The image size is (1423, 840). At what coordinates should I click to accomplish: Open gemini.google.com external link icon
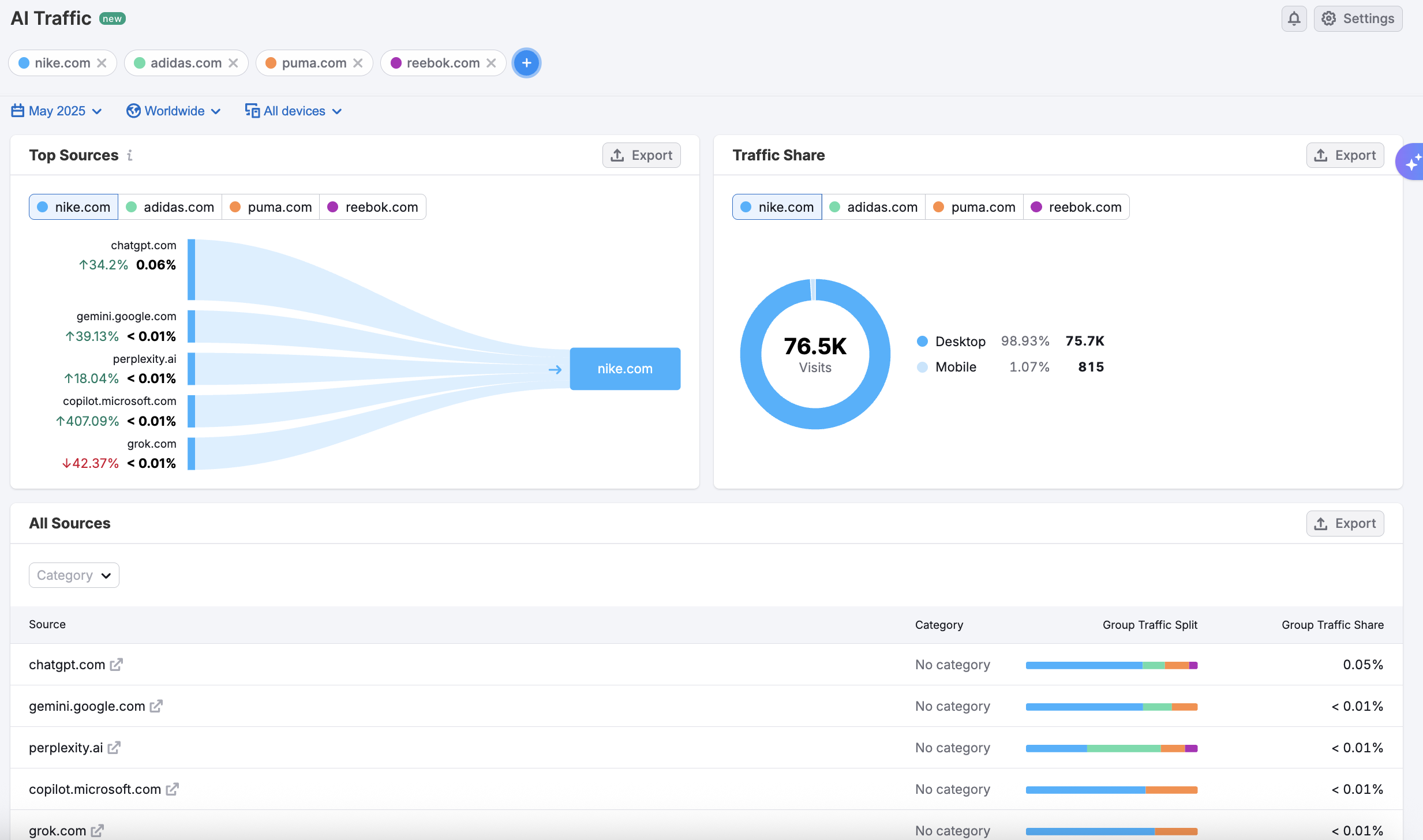pyautogui.click(x=156, y=706)
